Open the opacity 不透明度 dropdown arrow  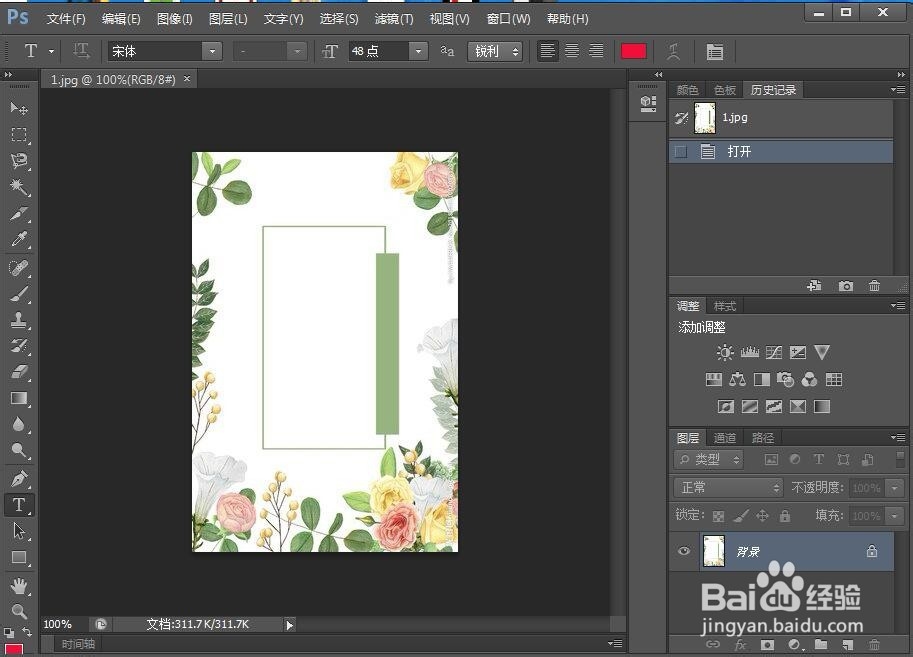(x=895, y=488)
